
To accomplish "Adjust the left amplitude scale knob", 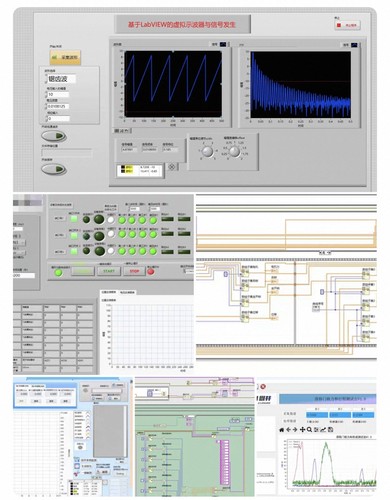I will (x=208, y=152).
